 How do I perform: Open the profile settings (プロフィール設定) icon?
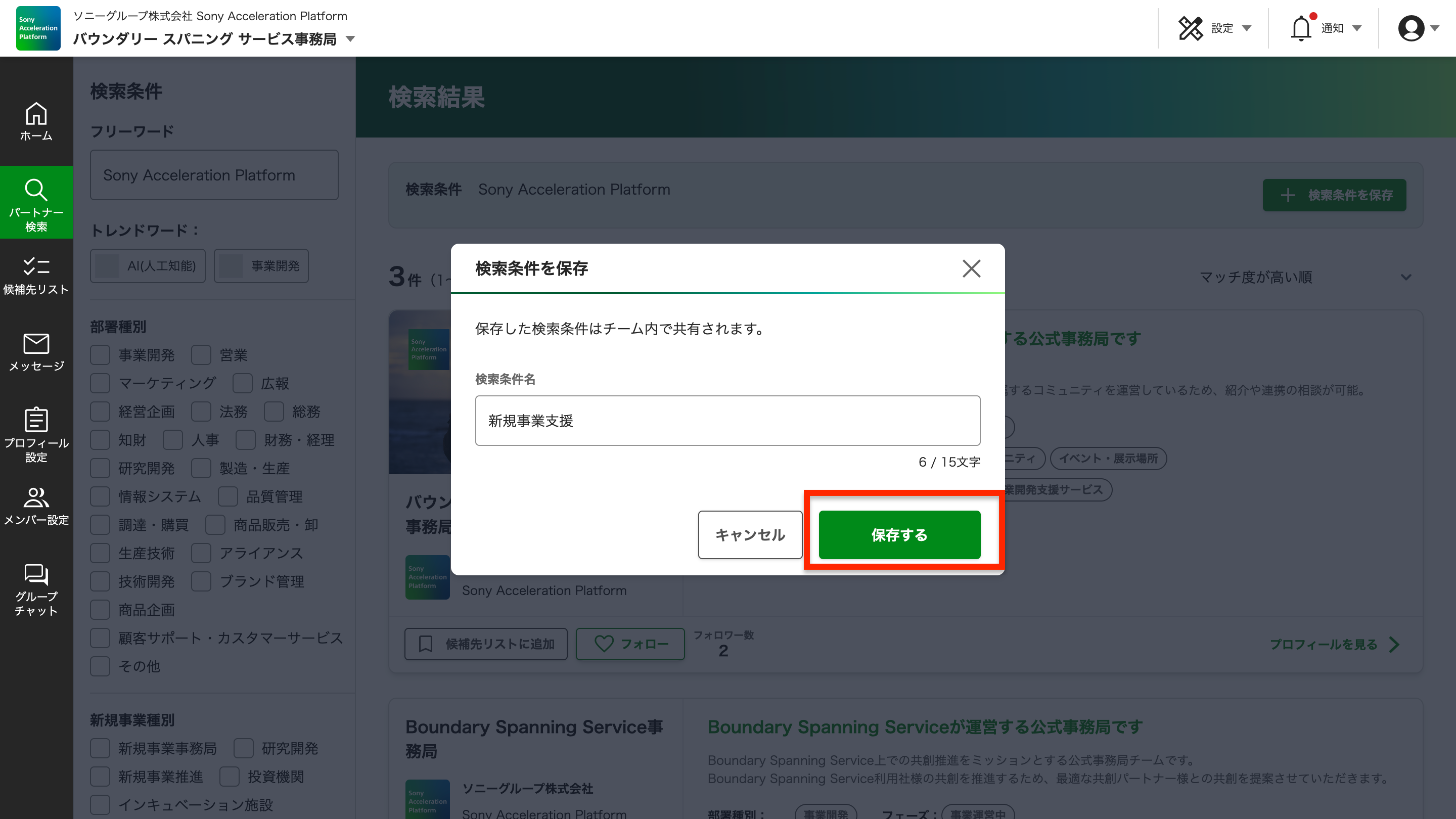pyautogui.click(x=36, y=434)
